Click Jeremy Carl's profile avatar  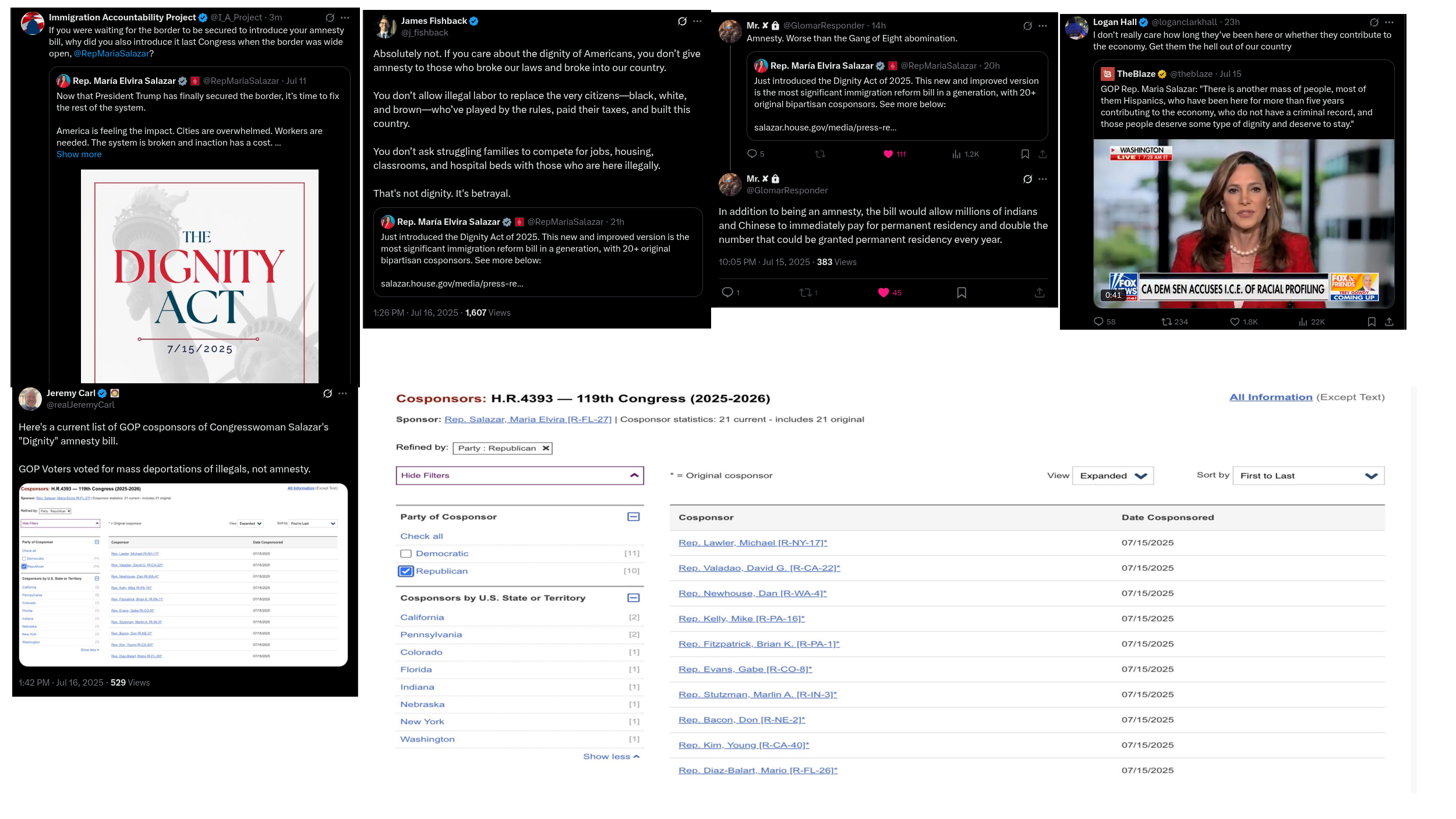[30, 399]
